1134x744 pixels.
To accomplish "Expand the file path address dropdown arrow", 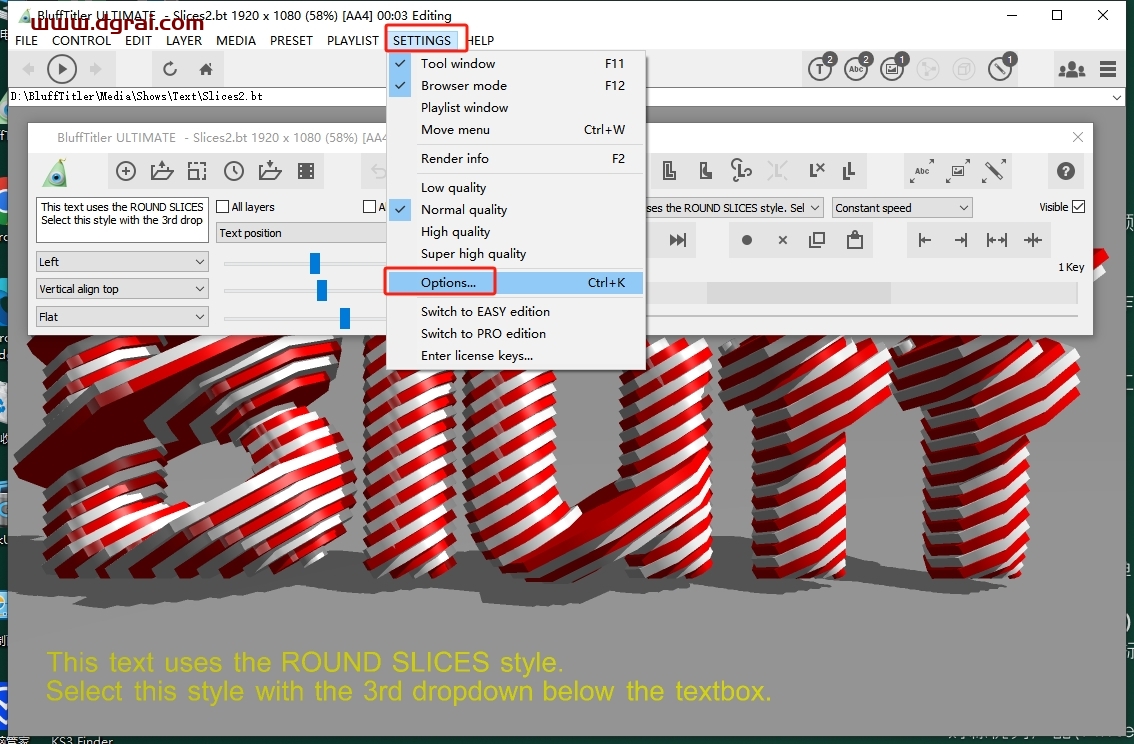I will pyautogui.click(x=1116, y=97).
